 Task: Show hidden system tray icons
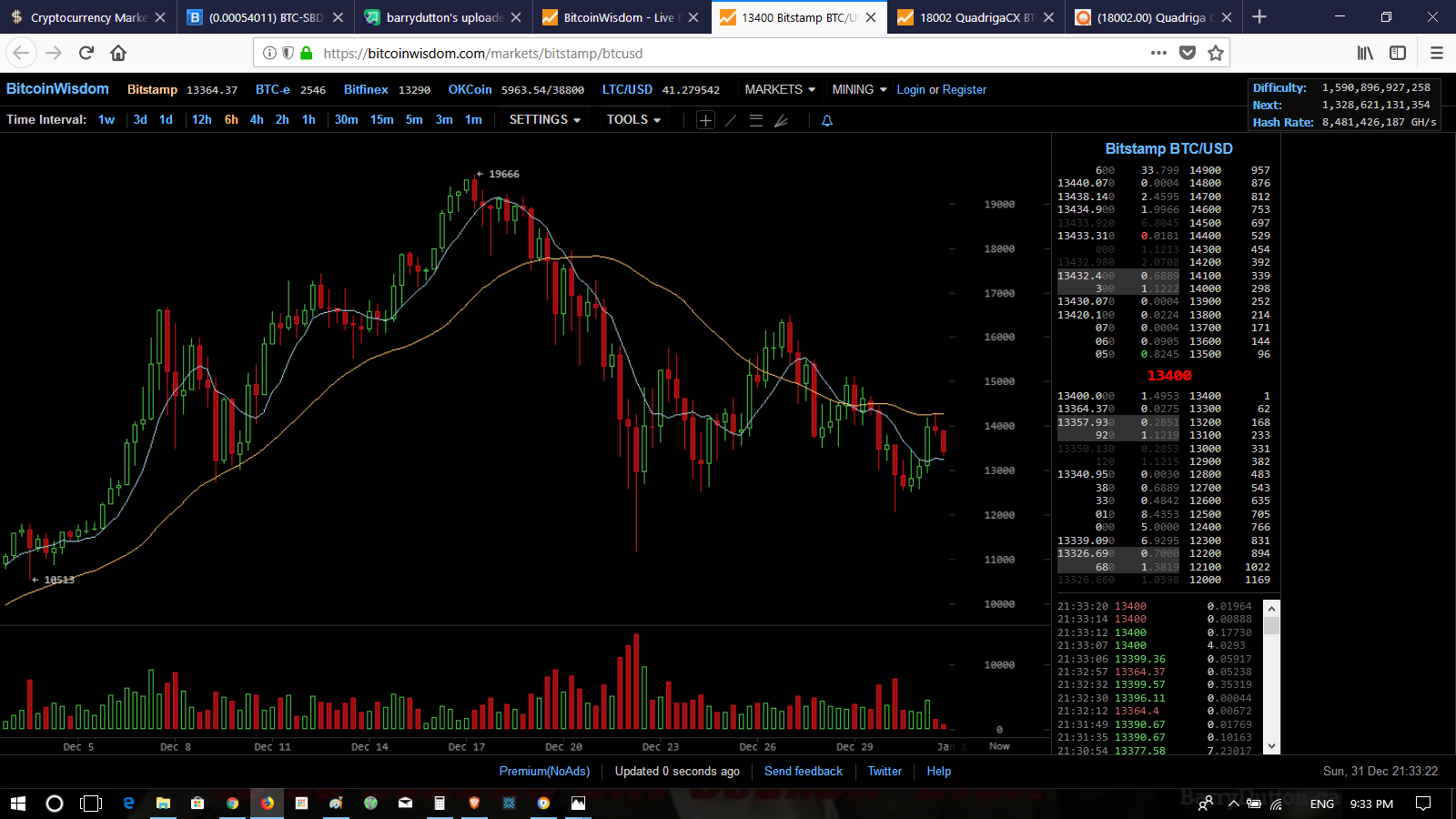1234,804
